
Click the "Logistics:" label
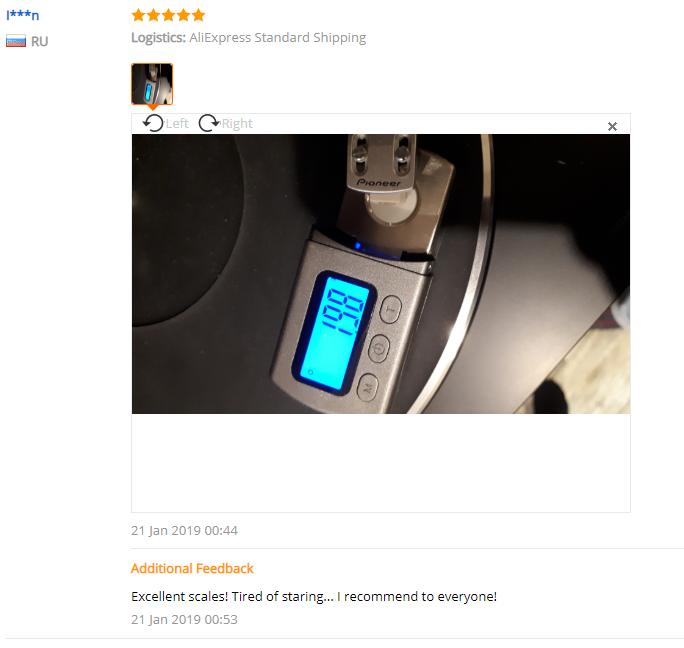[x=158, y=38]
